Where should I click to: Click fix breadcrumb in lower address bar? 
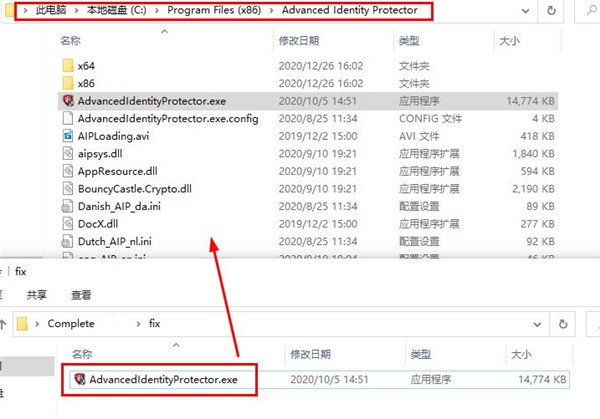point(154,324)
